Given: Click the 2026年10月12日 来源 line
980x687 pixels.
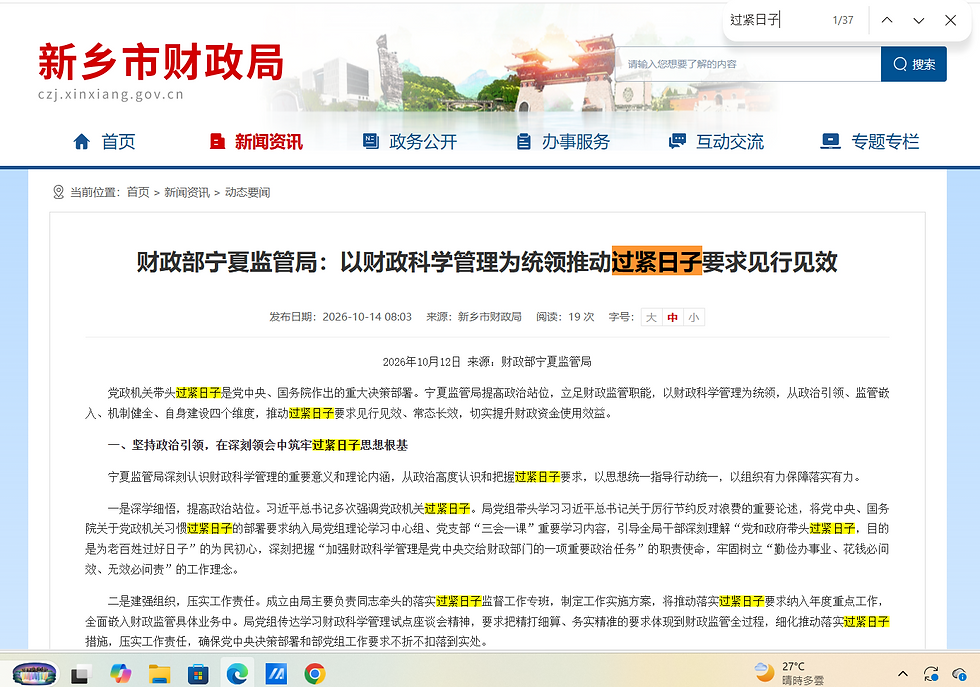Looking at the screenshot, I should click(x=487, y=361).
